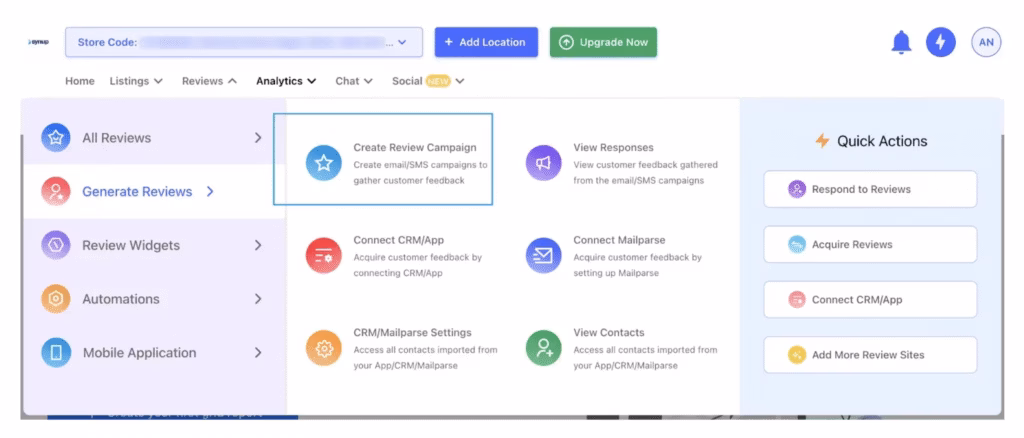Image resolution: width=1024 pixels, height=438 pixels.
Task: Click the Add Location button
Action: [486, 42]
